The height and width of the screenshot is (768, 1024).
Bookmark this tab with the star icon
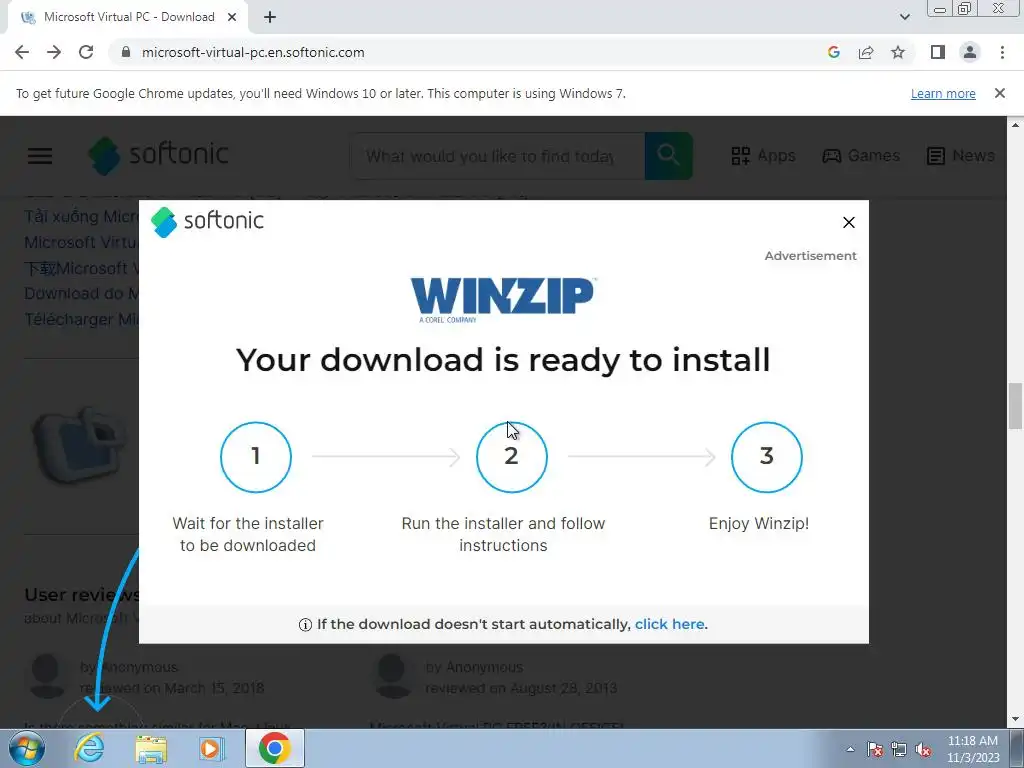coord(898,52)
